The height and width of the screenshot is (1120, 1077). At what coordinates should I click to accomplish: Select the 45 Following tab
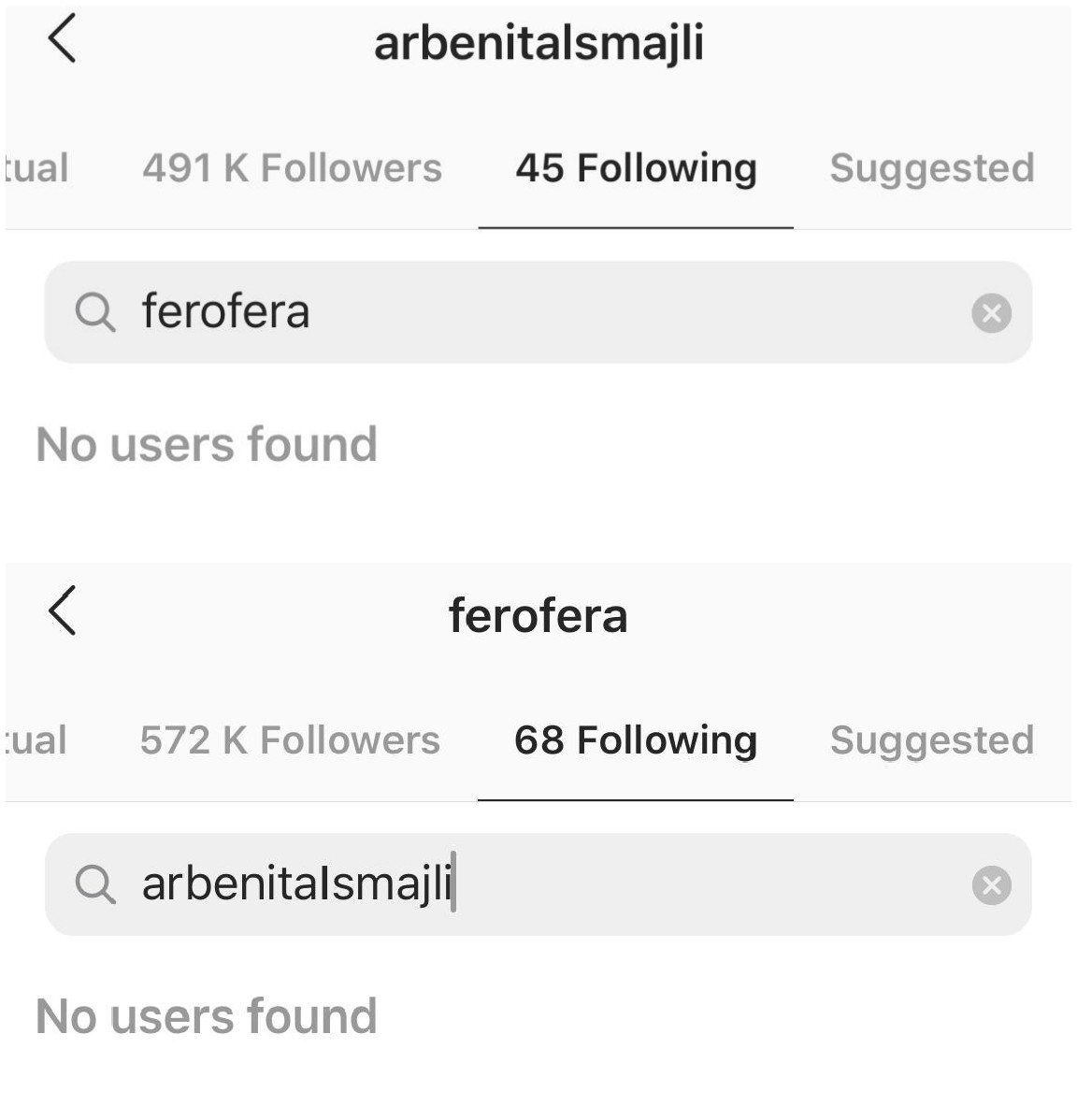[x=636, y=168]
